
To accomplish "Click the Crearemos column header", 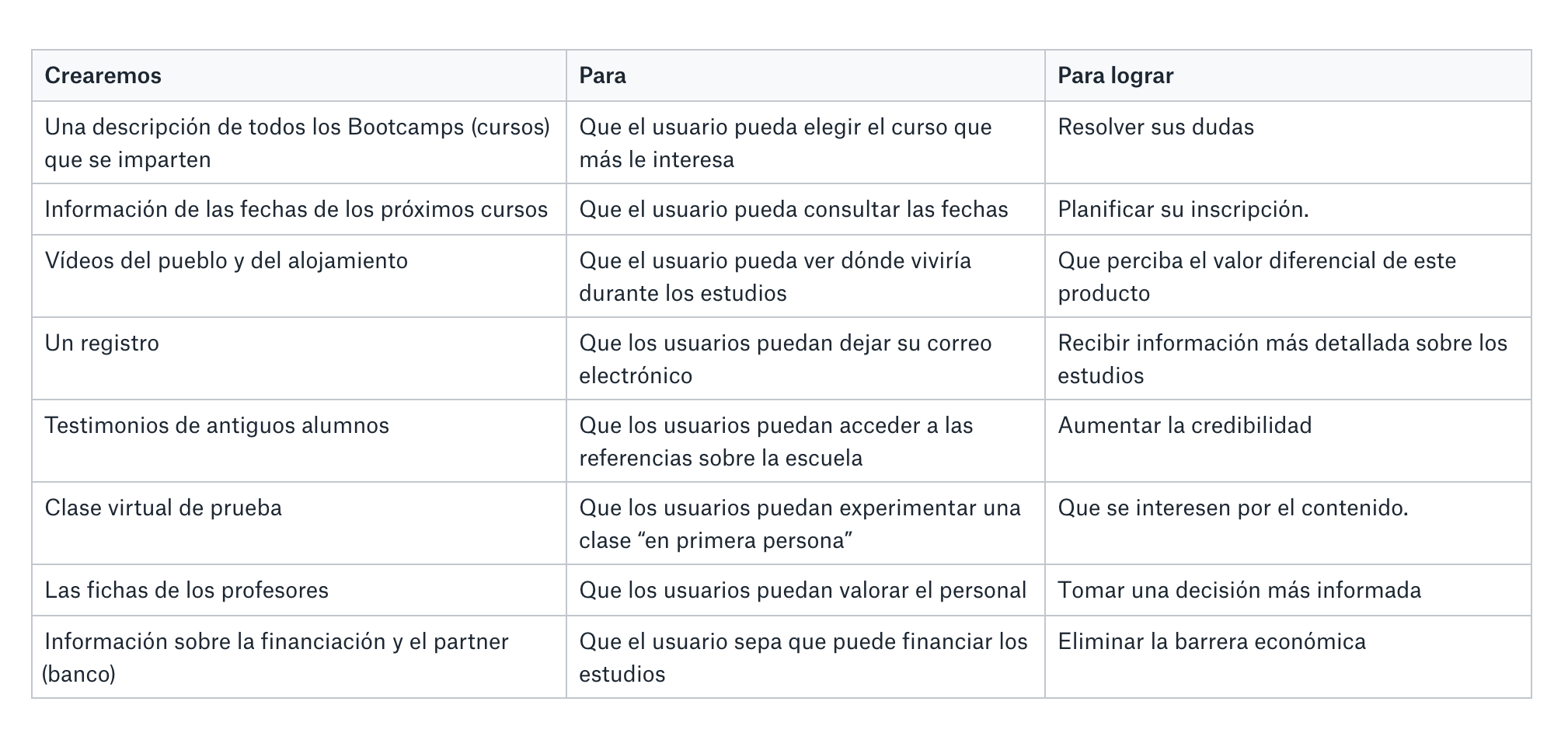I will pyautogui.click(x=299, y=75).
